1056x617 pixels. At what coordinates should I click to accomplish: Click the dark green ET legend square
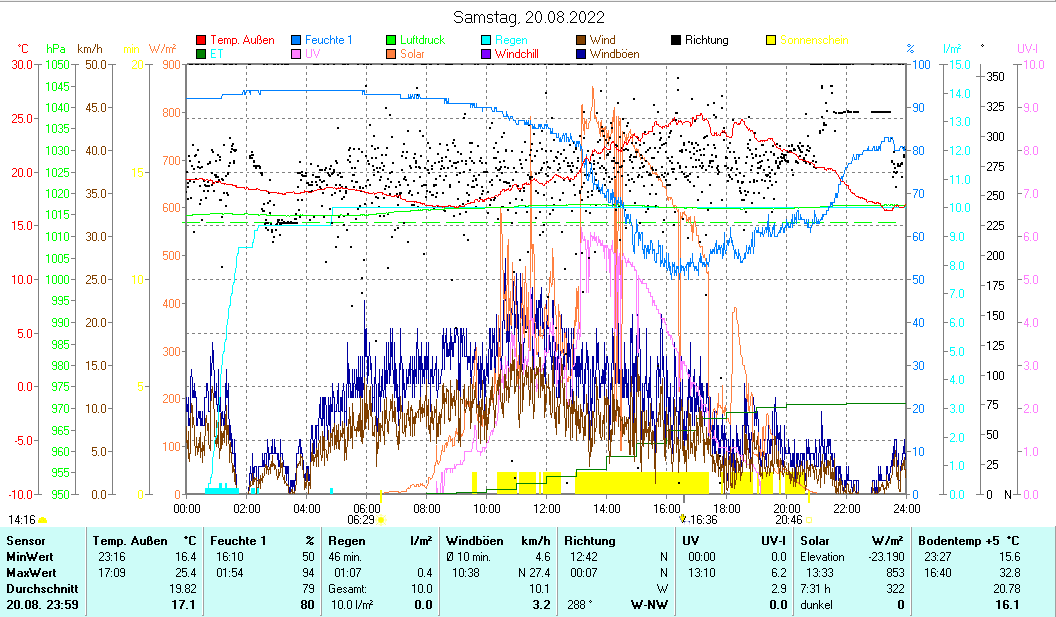(201, 54)
